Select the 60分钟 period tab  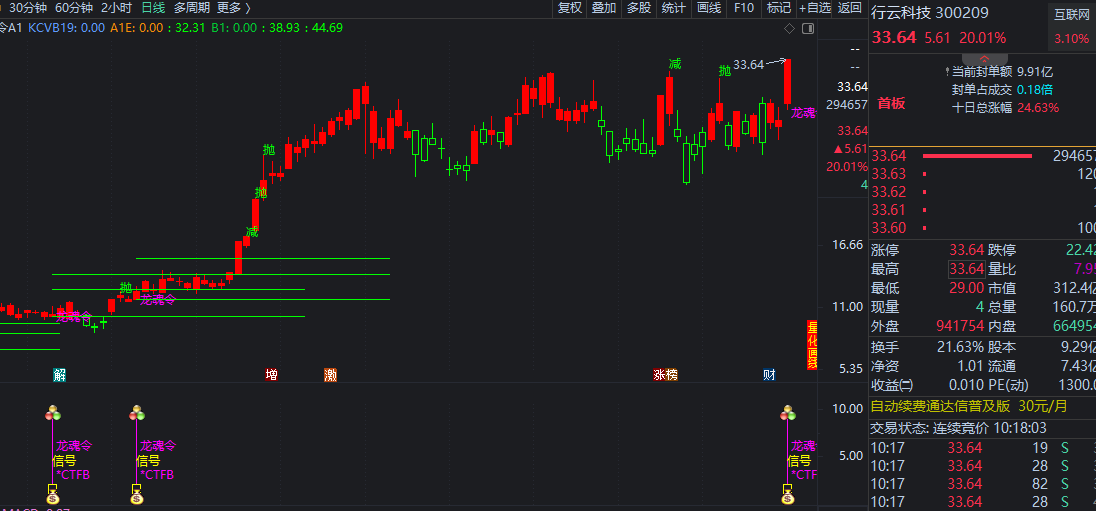coord(73,8)
